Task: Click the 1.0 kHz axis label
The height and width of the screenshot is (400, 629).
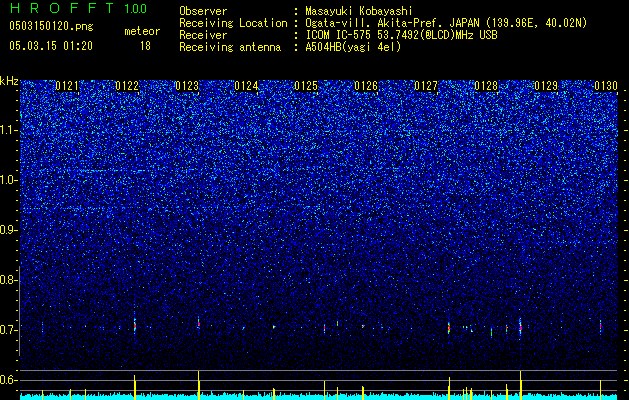Action: click(x=8, y=180)
